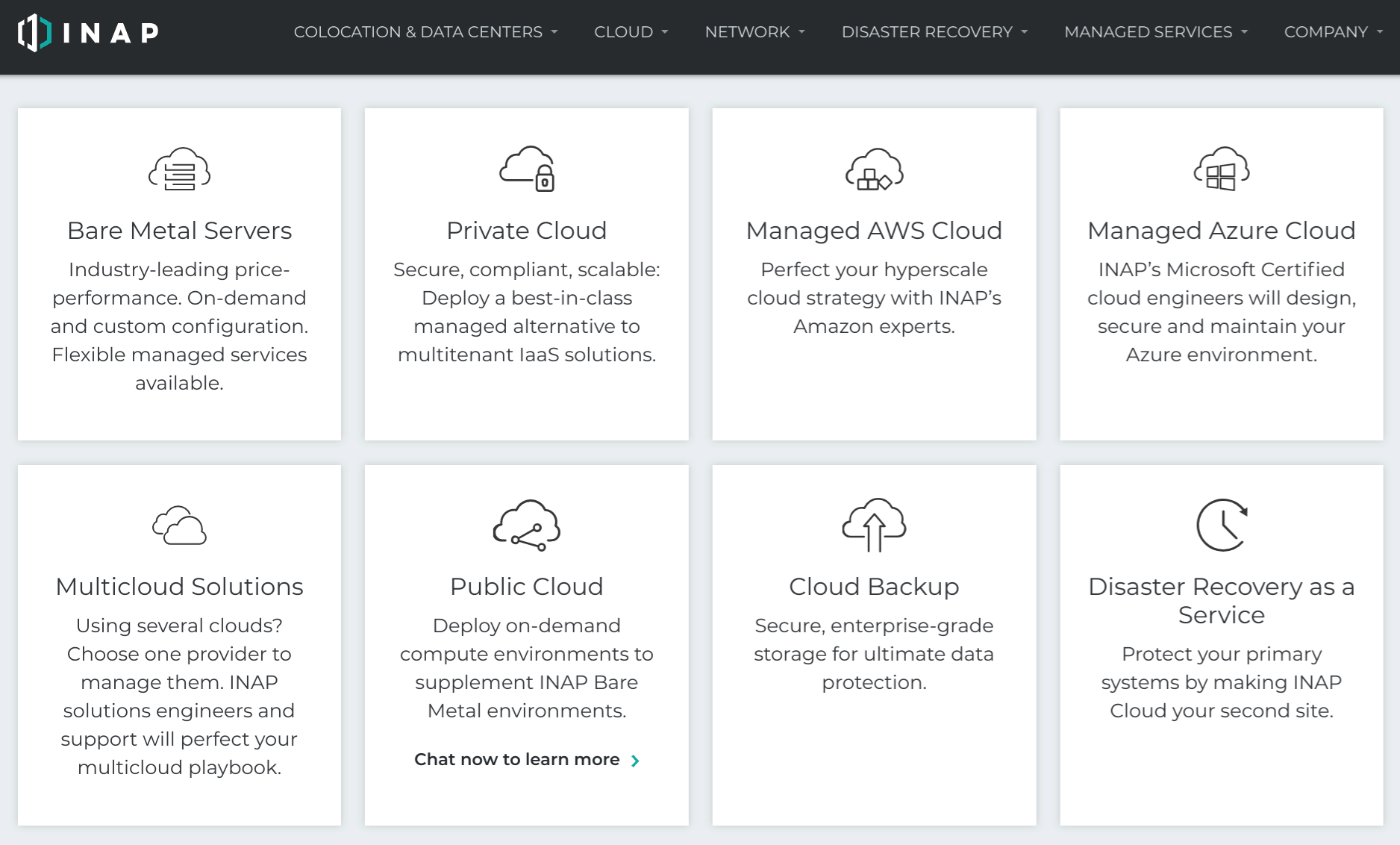Image resolution: width=1400 pixels, height=845 pixels.
Task: Click the Cloud Backup upload-arrow icon
Action: pos(874,525)
